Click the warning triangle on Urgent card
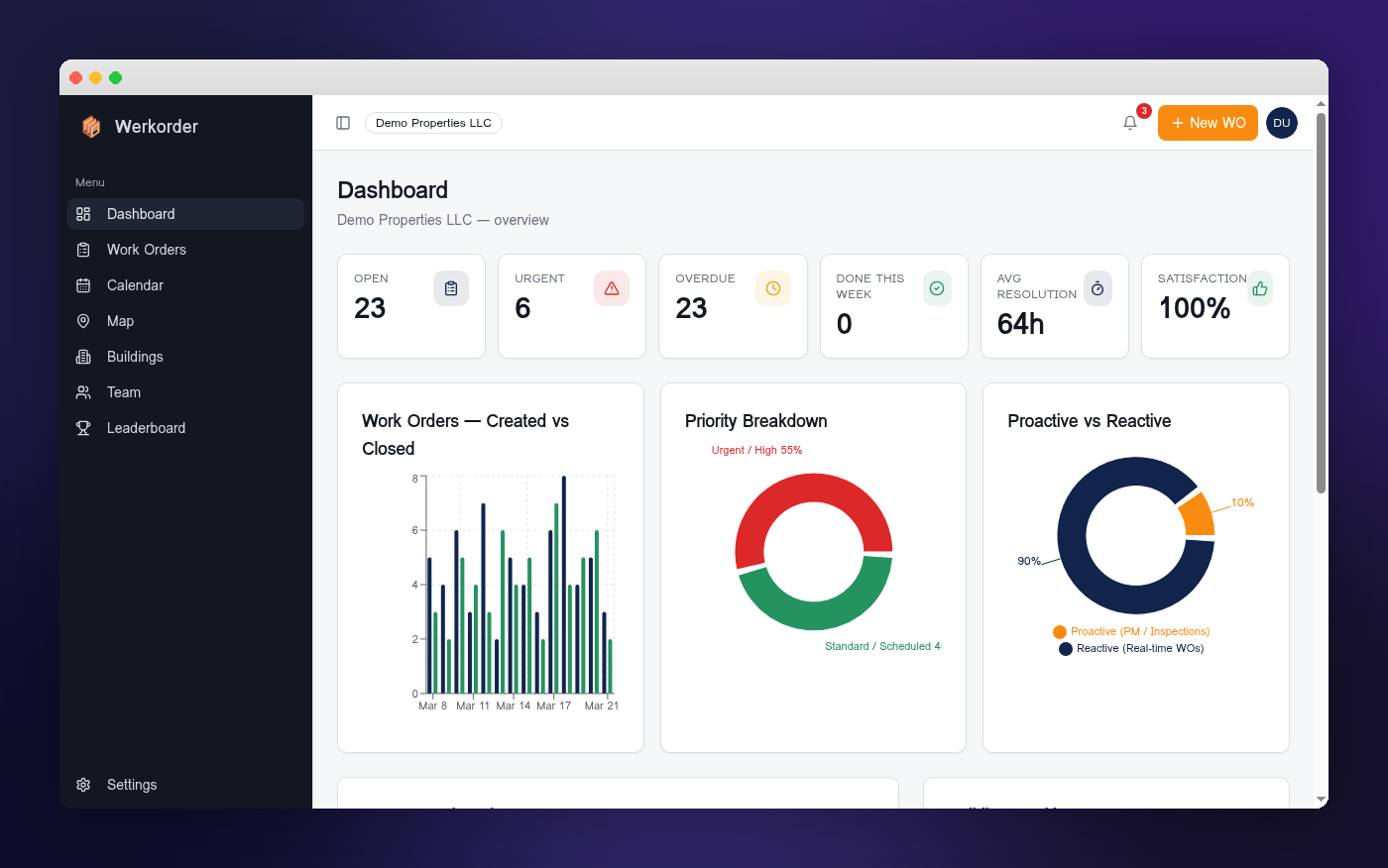The width and height of the screenshot is (1388, 868). (612, 288)
